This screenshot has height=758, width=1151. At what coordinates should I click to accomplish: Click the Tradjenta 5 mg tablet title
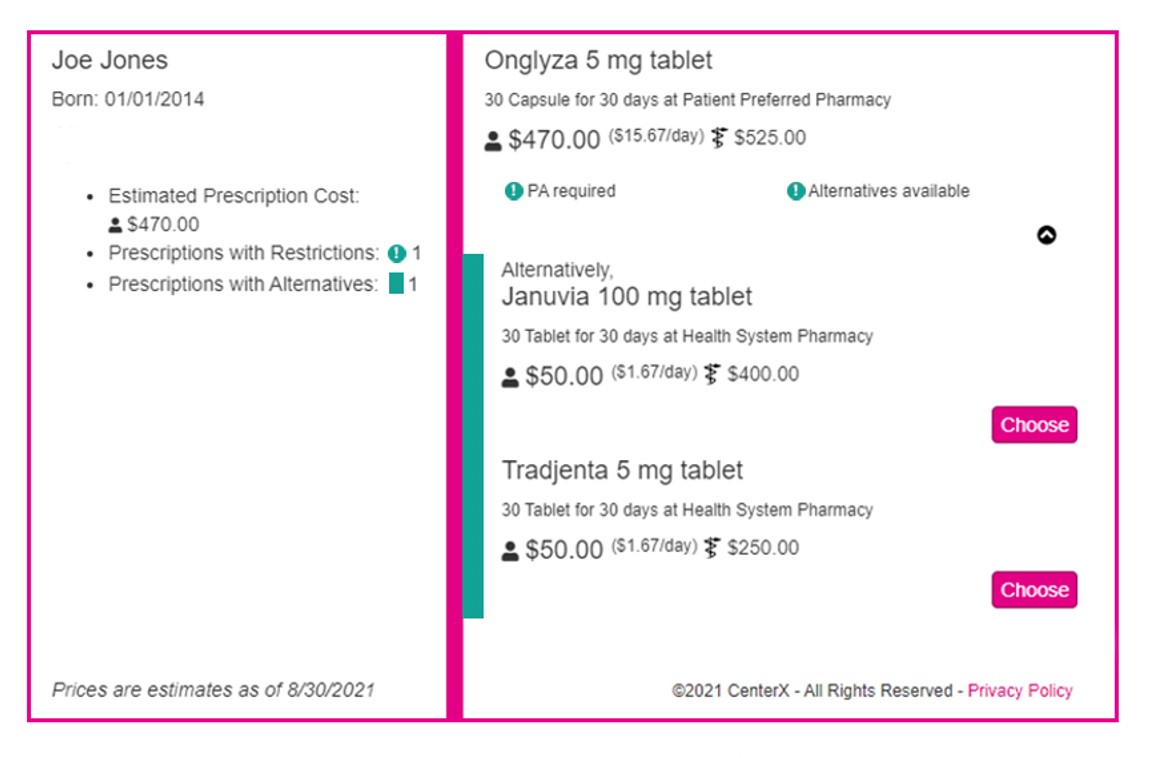622,470
